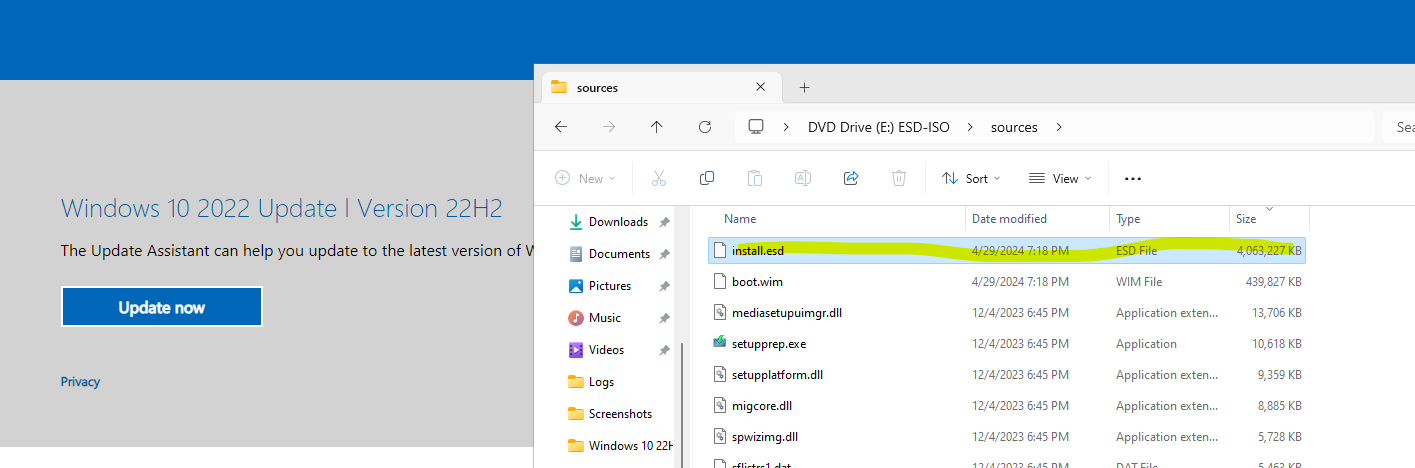The width and height of the screenshot is (1415, 468).
Task: Open the View dropdown
Action: 1060,178
